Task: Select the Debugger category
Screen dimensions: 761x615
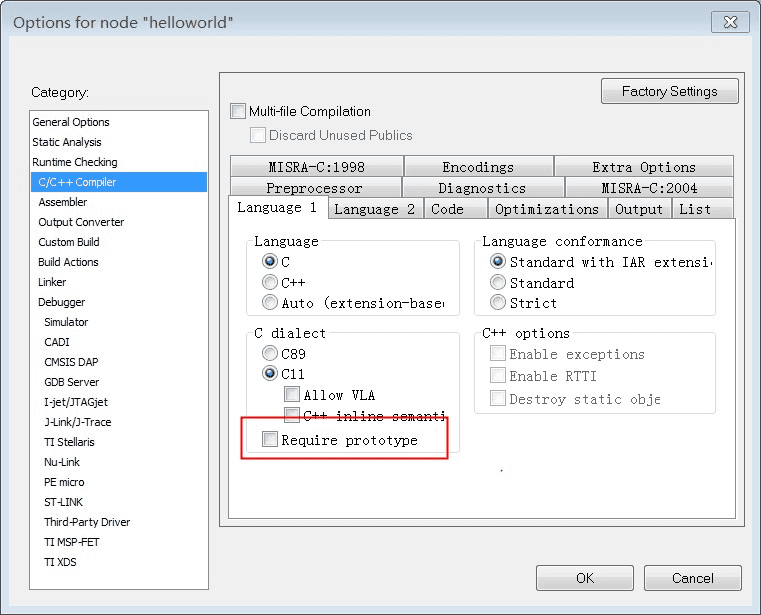Action: pyautogui.click(x=62, y=302)
